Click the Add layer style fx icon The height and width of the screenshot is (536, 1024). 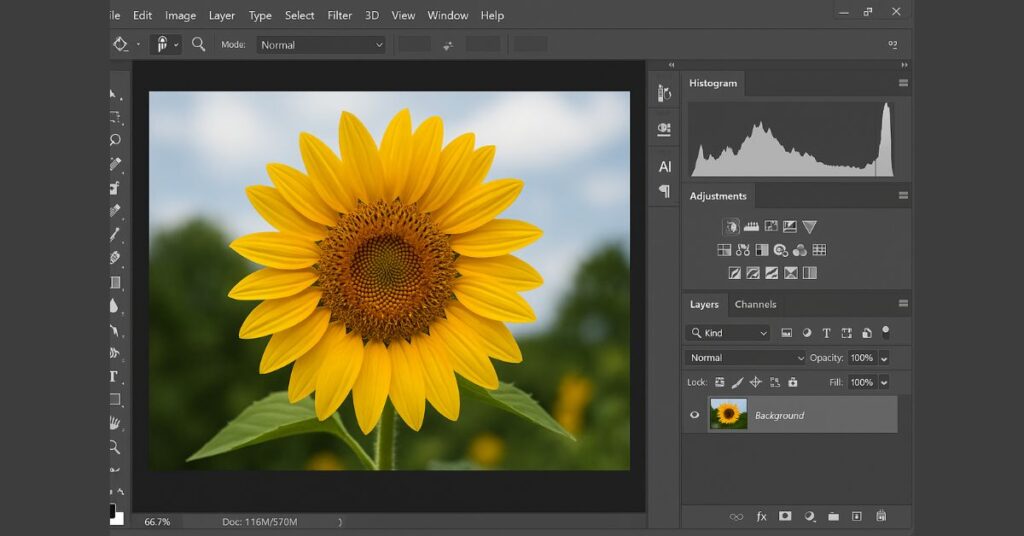coord(761,516)
